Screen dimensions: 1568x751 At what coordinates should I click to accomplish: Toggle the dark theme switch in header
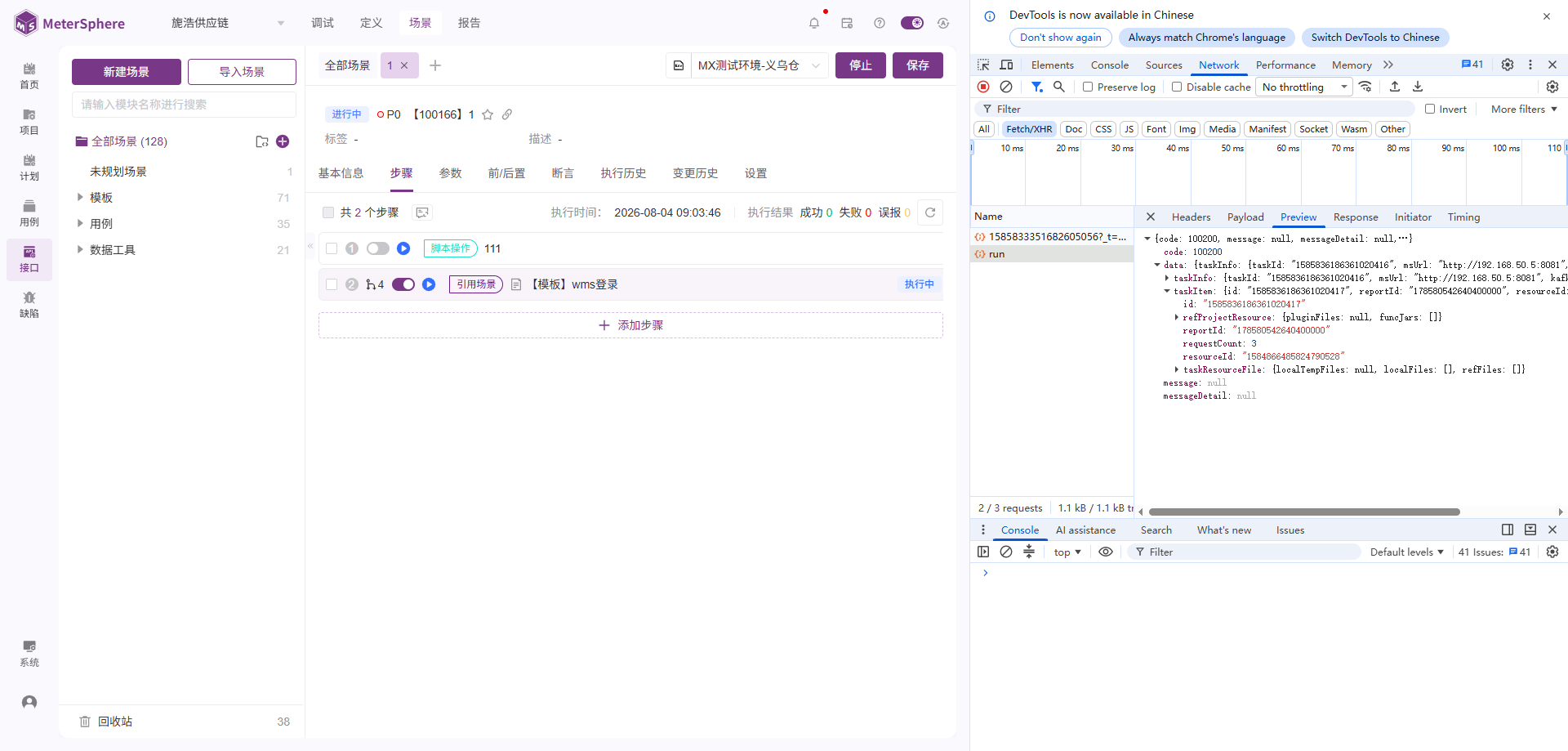click(912, 23)
